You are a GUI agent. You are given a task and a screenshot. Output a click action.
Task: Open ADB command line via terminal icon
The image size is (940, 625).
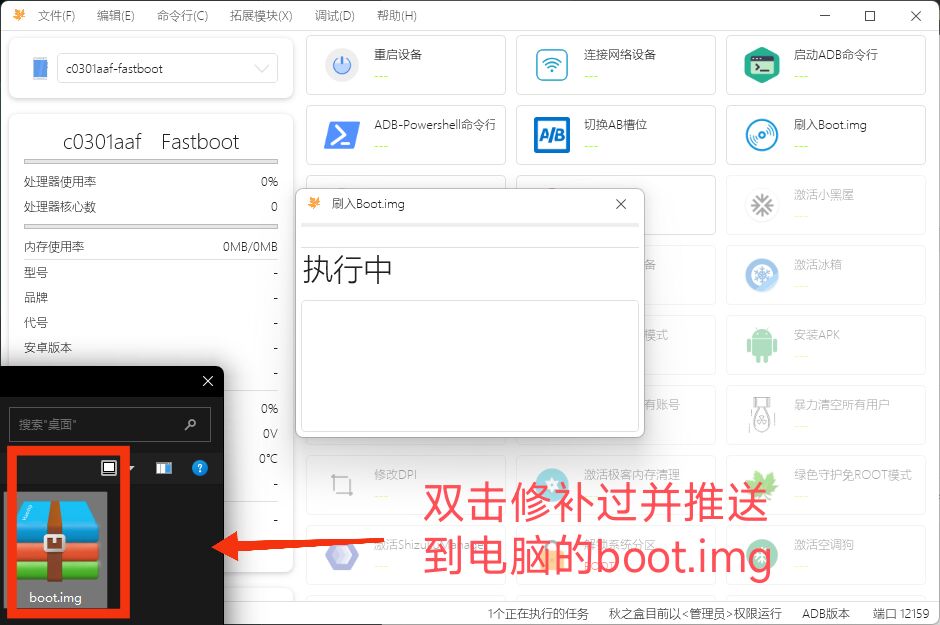click(760, 64)
